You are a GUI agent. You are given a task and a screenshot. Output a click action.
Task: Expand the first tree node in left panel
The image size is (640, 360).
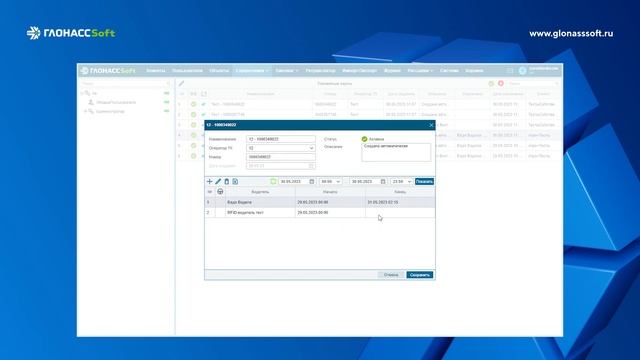tap(82, 93)
